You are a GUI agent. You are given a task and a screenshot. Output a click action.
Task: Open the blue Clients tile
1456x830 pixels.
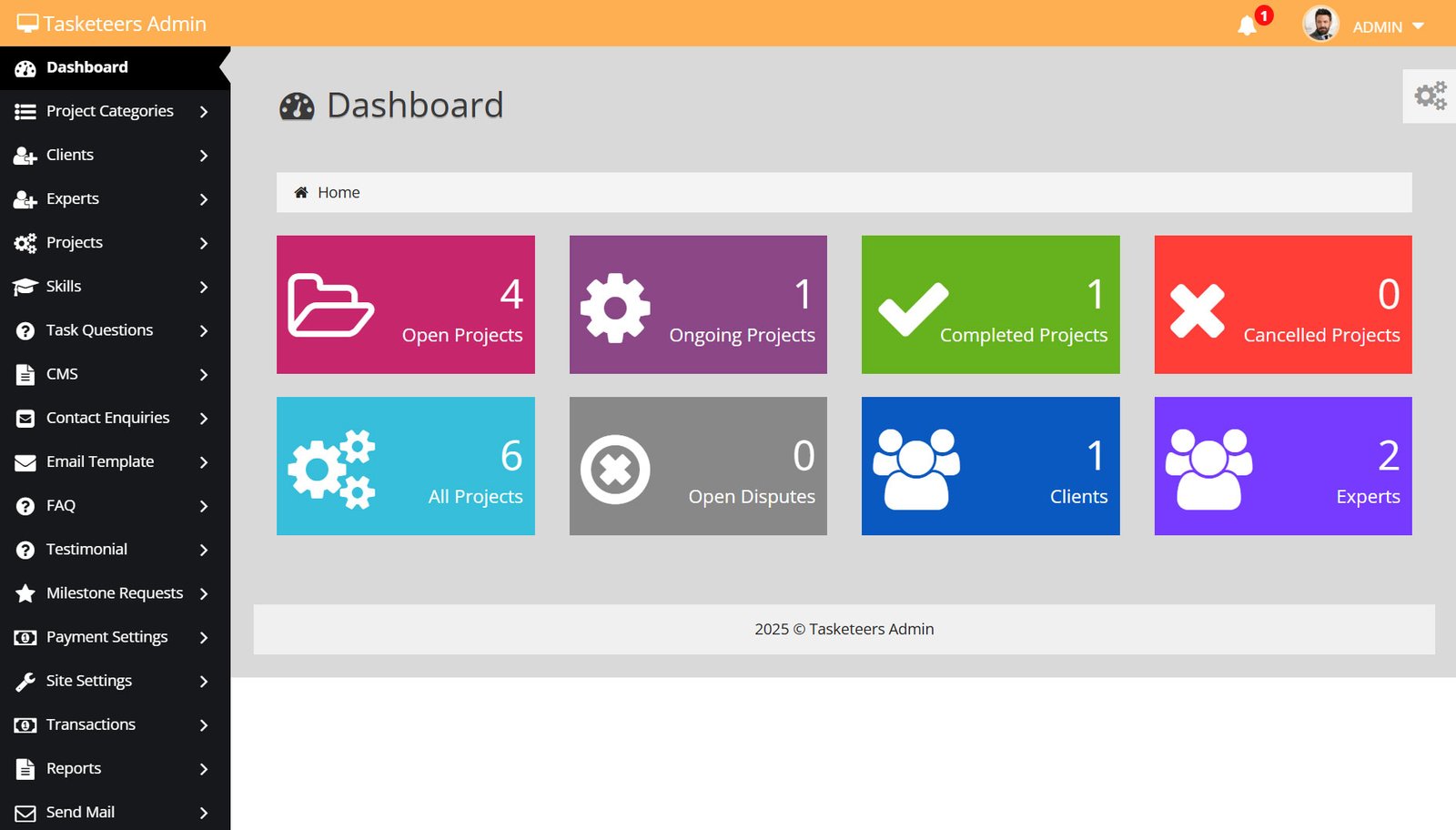(991, 466)
